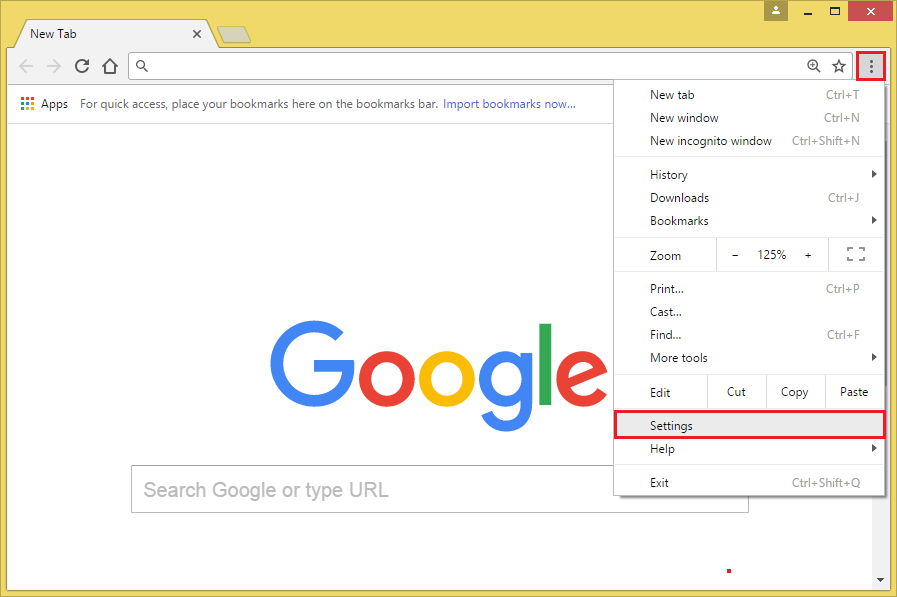Expand the More tools submenu
897x597 pixels.
(x=749, y=357)
